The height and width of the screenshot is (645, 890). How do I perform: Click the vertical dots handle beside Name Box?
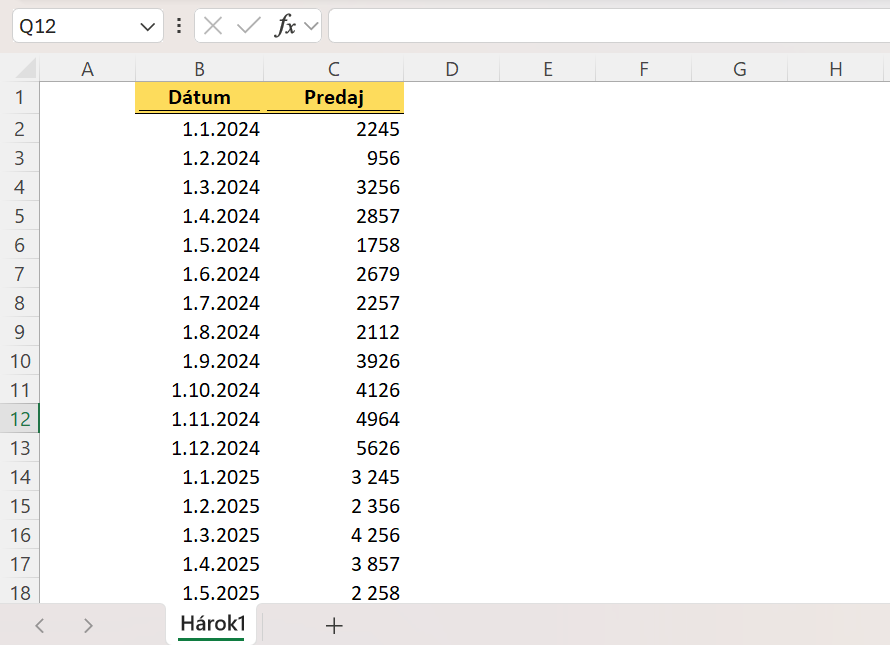click(x=178, y=25)
